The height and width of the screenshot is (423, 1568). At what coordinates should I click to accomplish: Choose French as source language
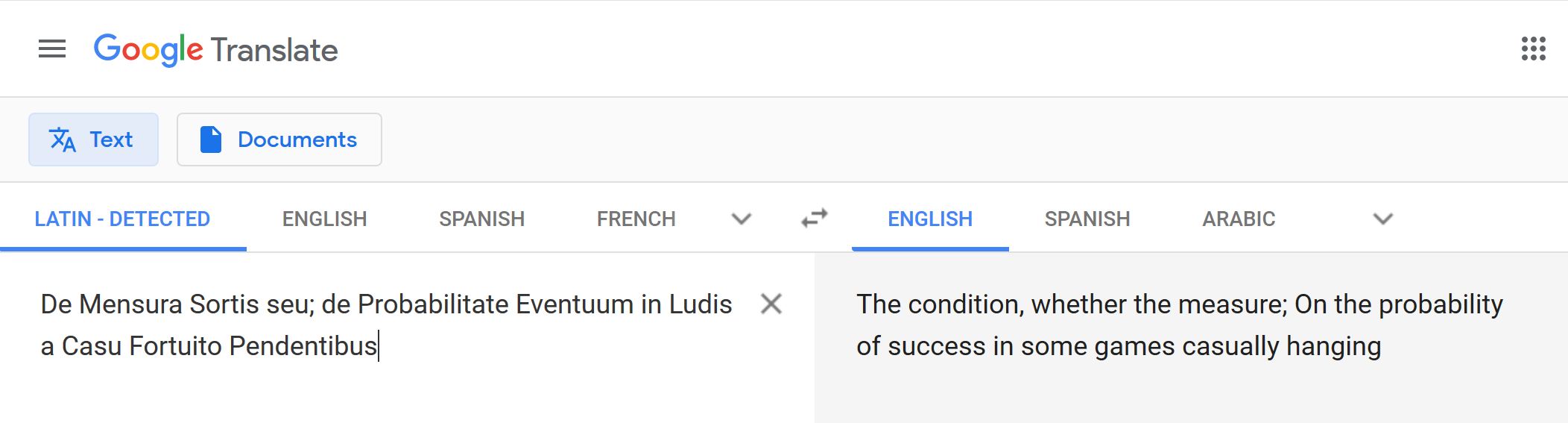[636, 219]
